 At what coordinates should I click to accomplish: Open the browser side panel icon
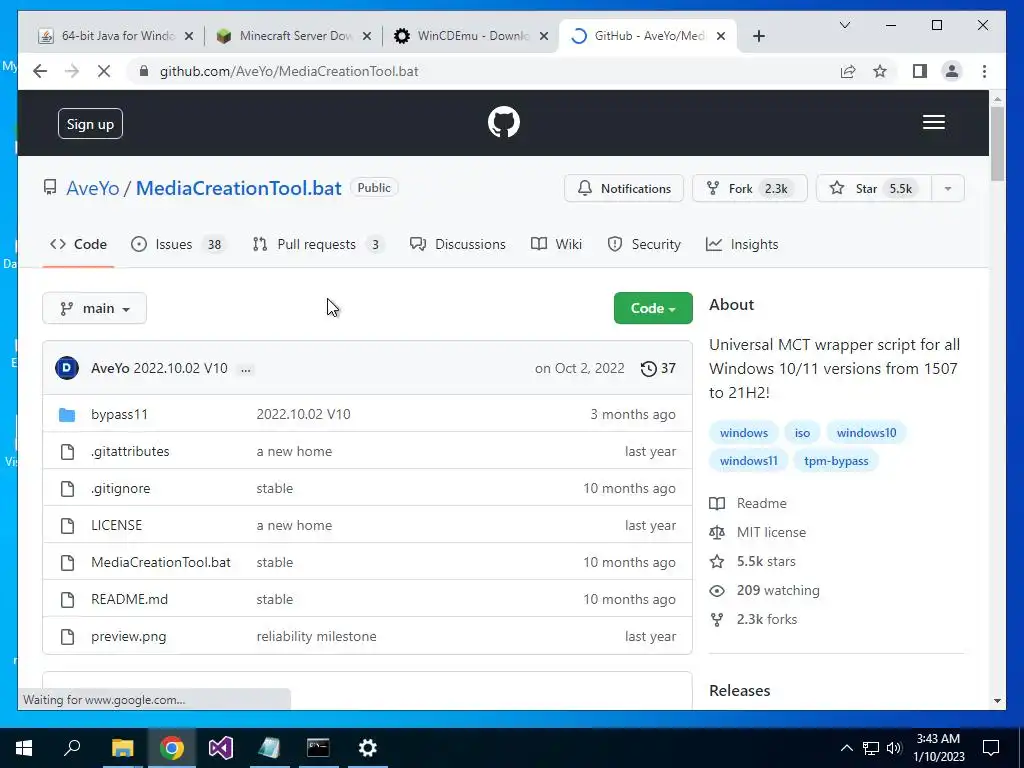[920, 71]
